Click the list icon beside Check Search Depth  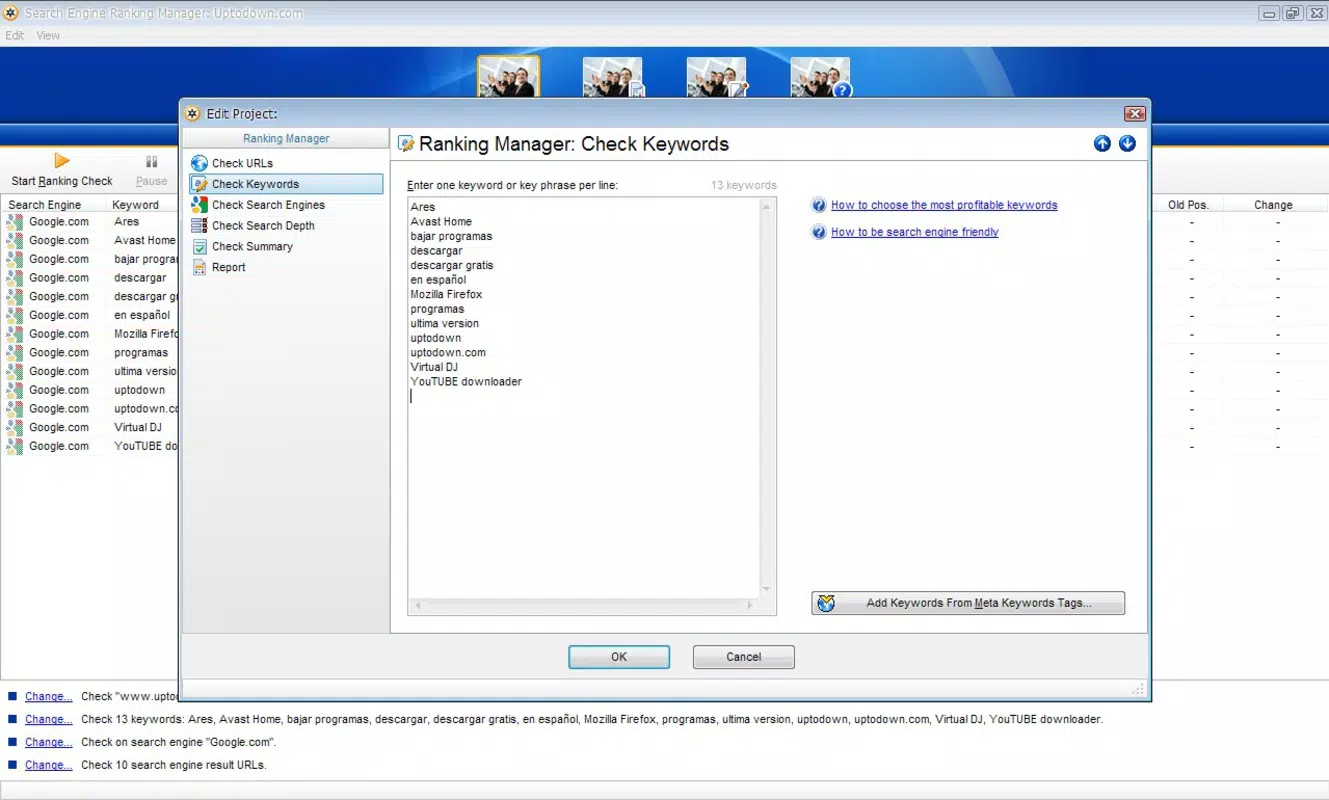(x=199, y=226)
